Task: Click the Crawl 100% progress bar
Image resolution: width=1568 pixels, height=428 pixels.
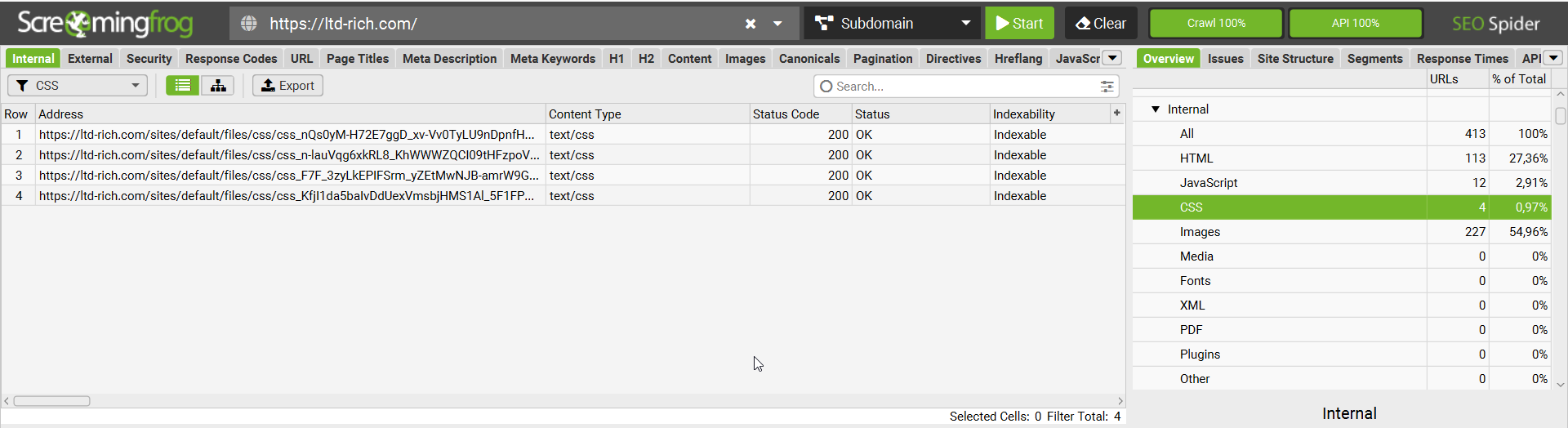Action: 1216,23
